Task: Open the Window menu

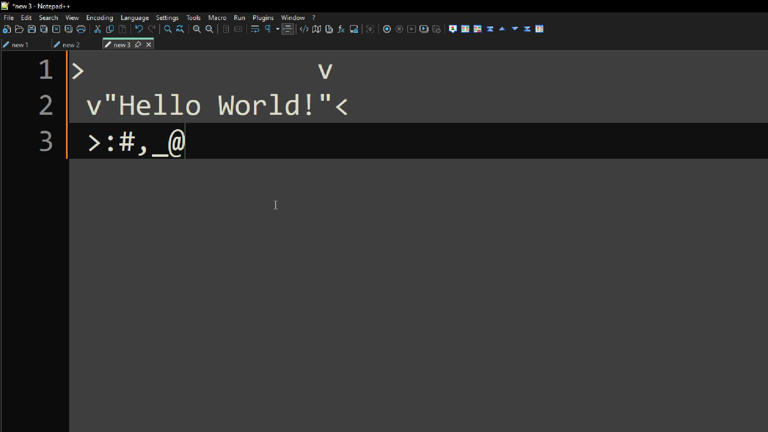Action: click(293, 18)
